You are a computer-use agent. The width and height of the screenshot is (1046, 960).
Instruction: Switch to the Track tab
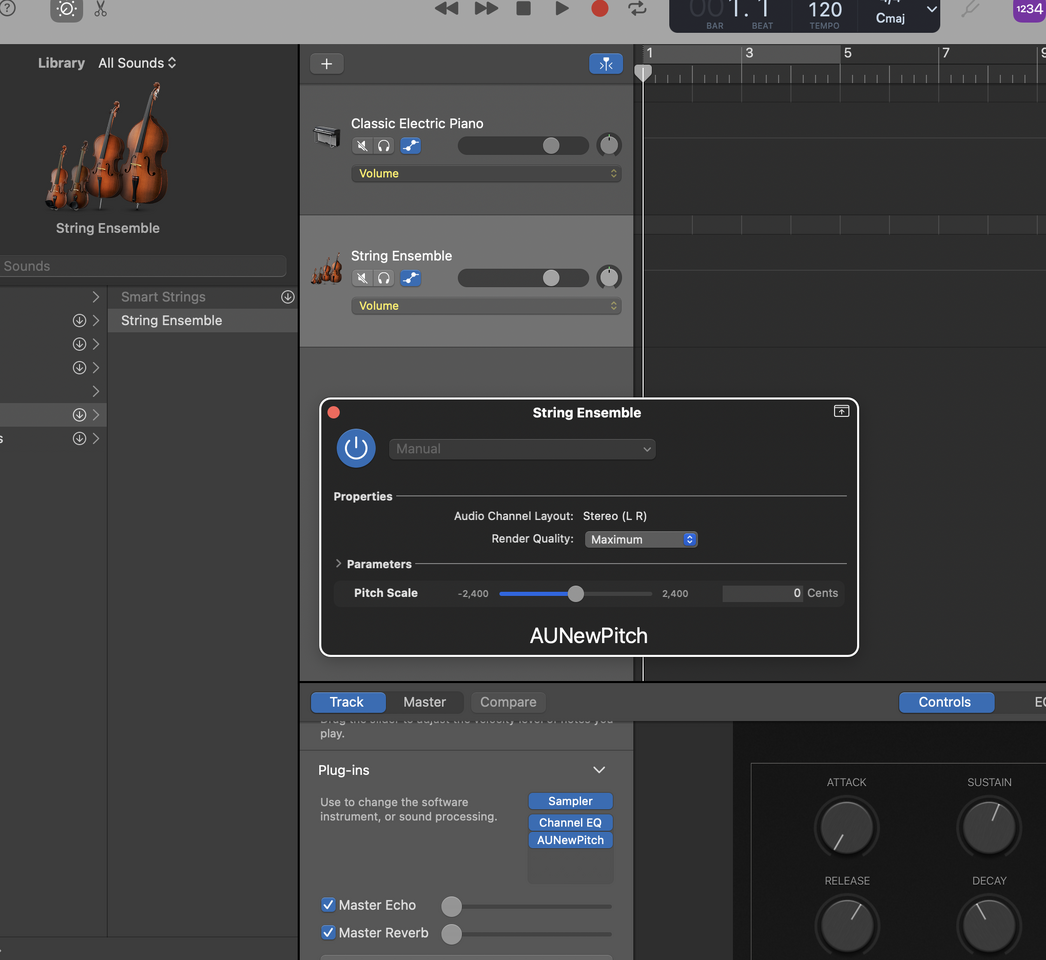coord(347,702)
